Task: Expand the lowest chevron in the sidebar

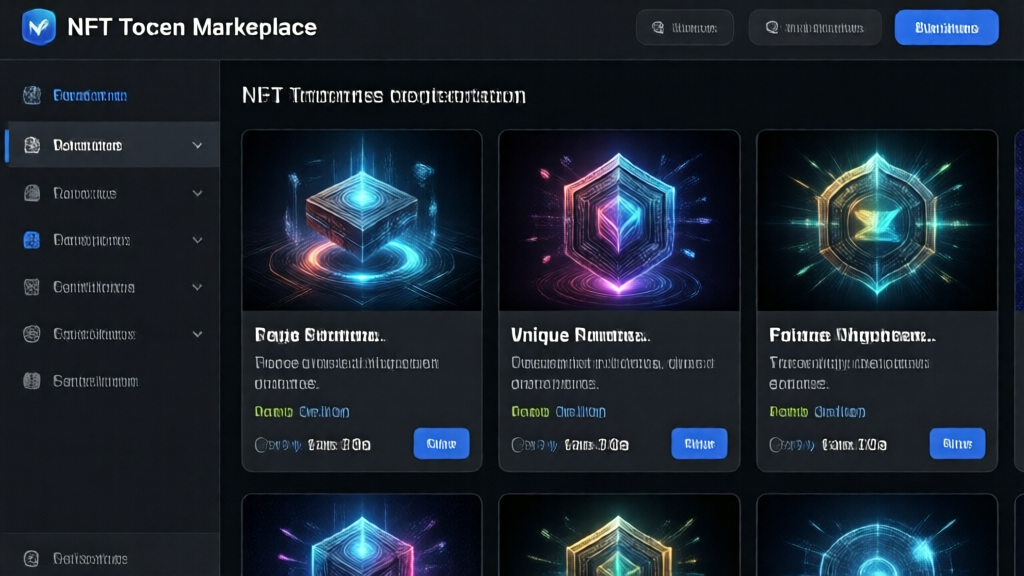Action: (197, 334)
